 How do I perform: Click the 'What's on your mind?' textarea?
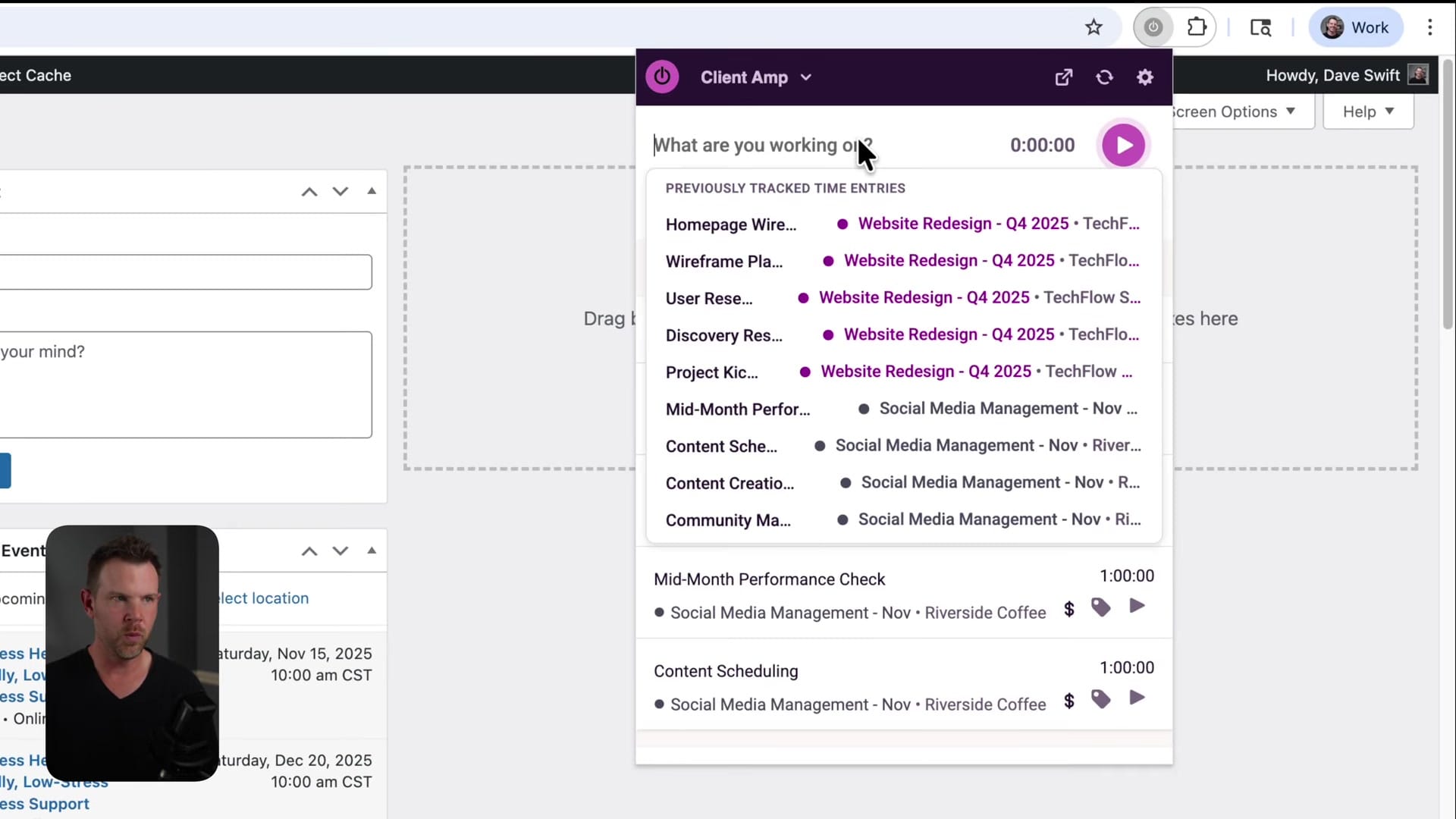point(186,384)
